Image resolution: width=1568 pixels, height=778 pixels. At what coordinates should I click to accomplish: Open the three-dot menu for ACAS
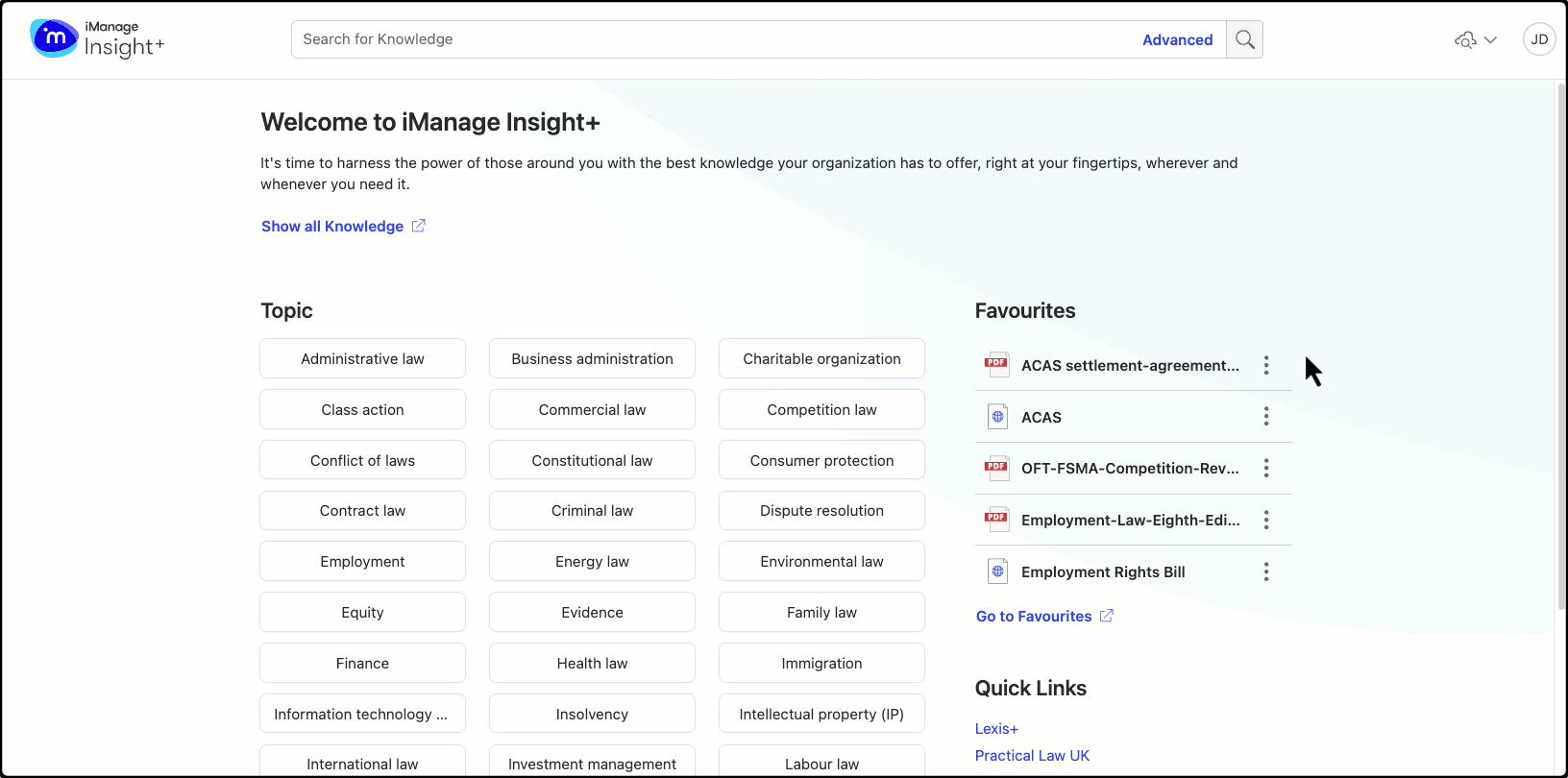1266,417
